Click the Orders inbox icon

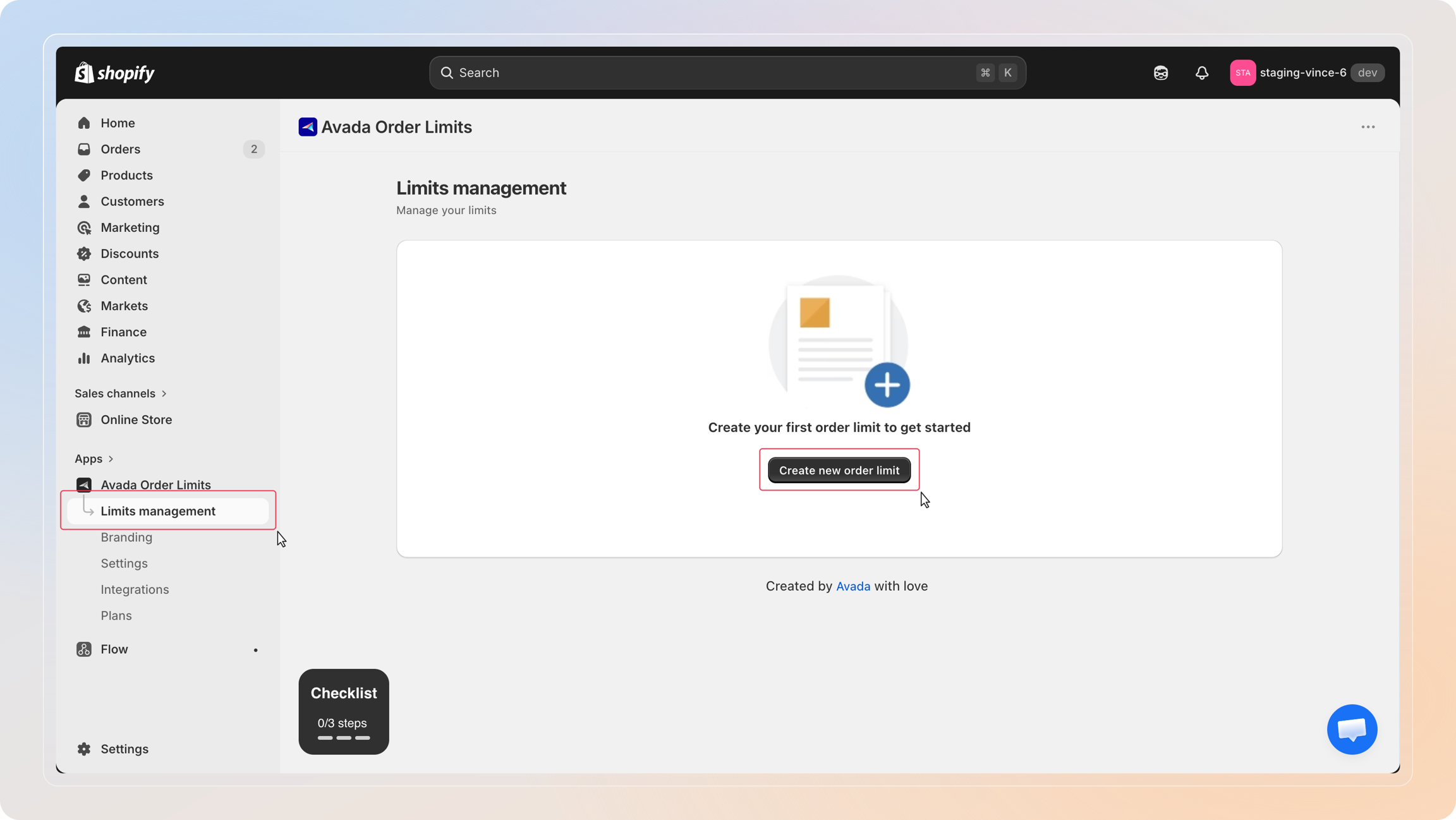coord(84,149)
